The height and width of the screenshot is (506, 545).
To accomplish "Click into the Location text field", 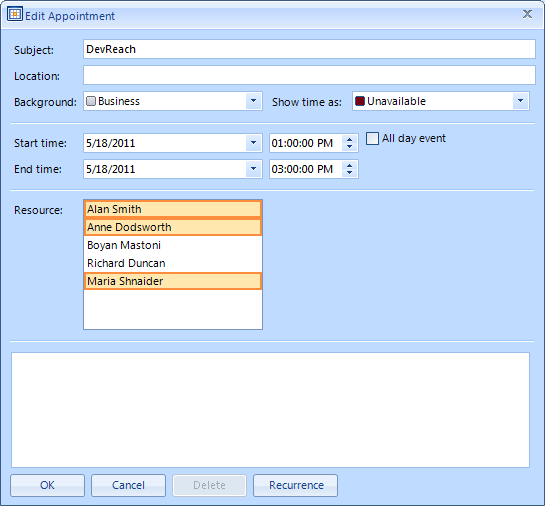I will click(x=309, y=75).
